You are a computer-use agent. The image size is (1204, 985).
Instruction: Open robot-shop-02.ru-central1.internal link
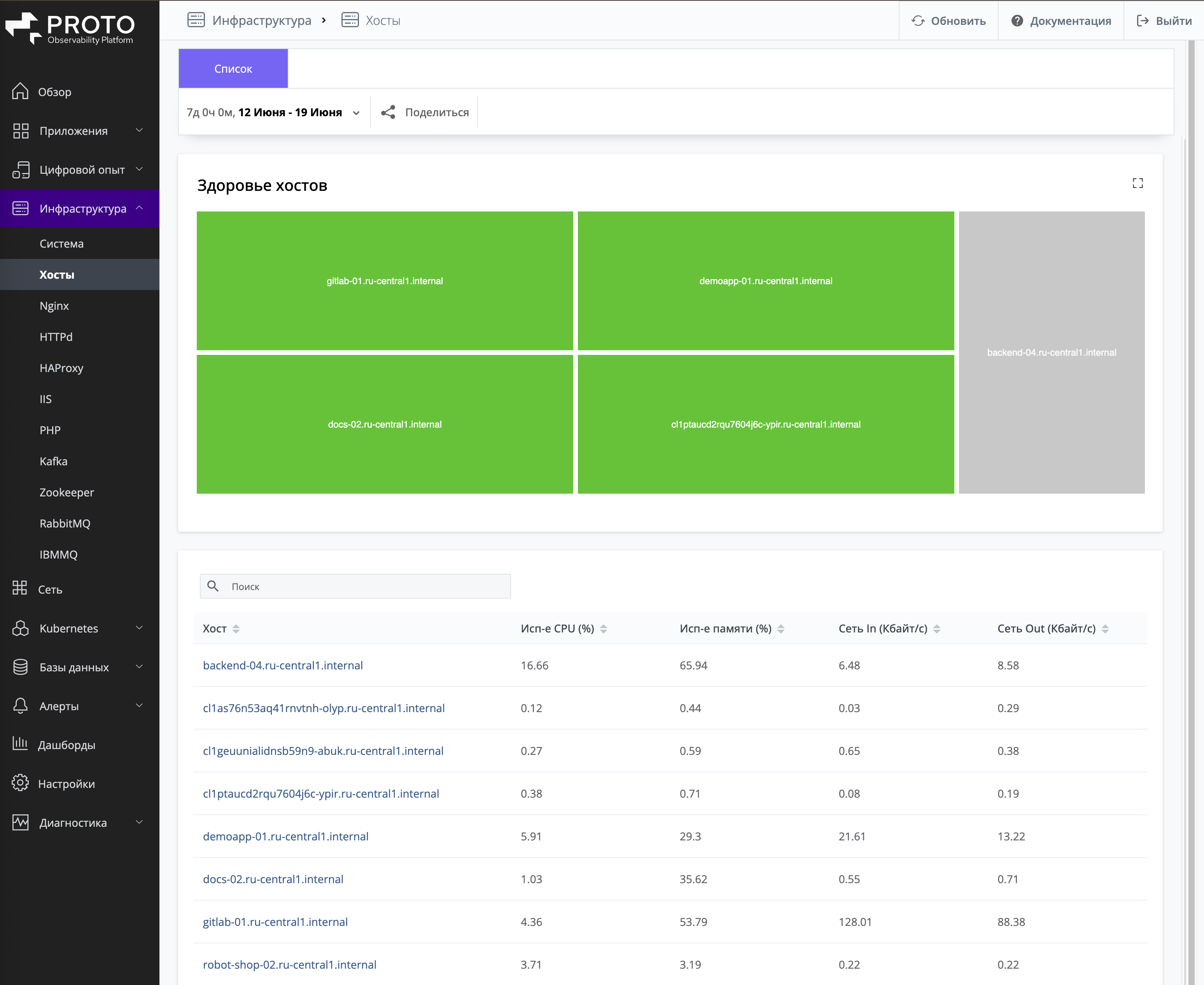[x=289, y=964]
